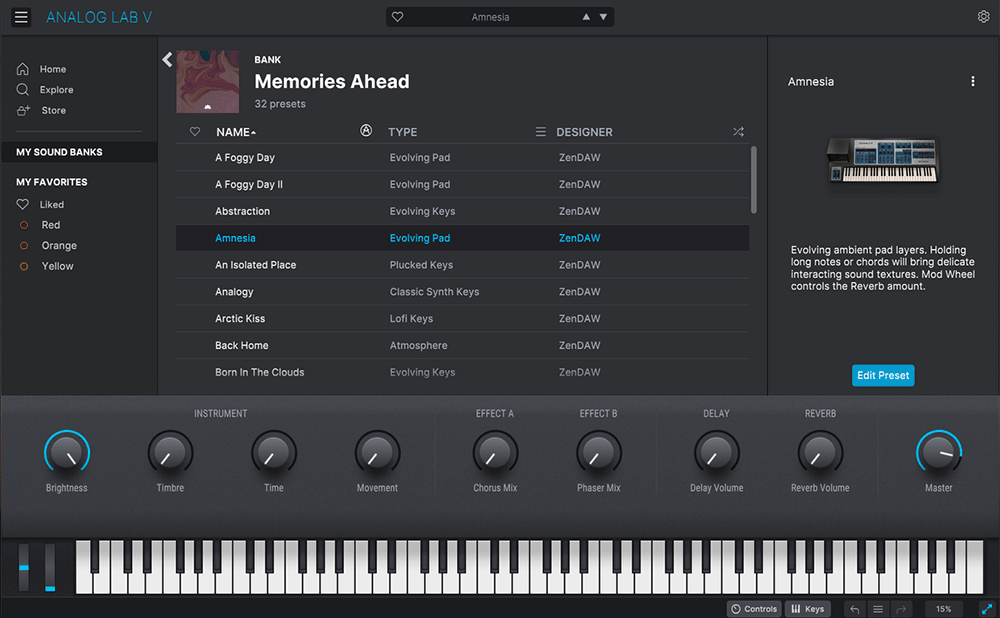Open the column options list icon
Viewport: 1000px width, 618px height.
[x=541, y=131]
